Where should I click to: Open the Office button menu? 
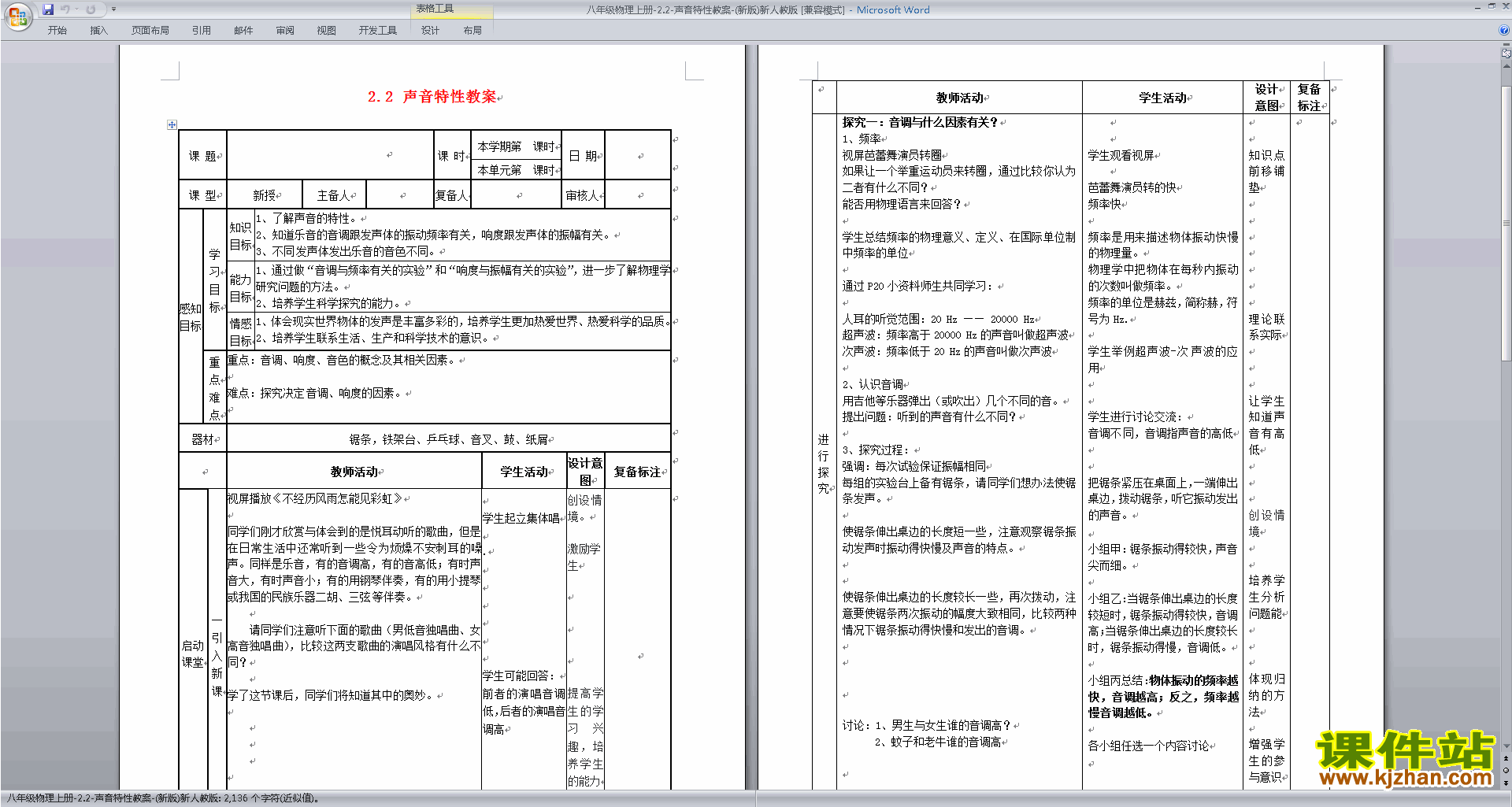pyautogui.click(x=17, y=16)
